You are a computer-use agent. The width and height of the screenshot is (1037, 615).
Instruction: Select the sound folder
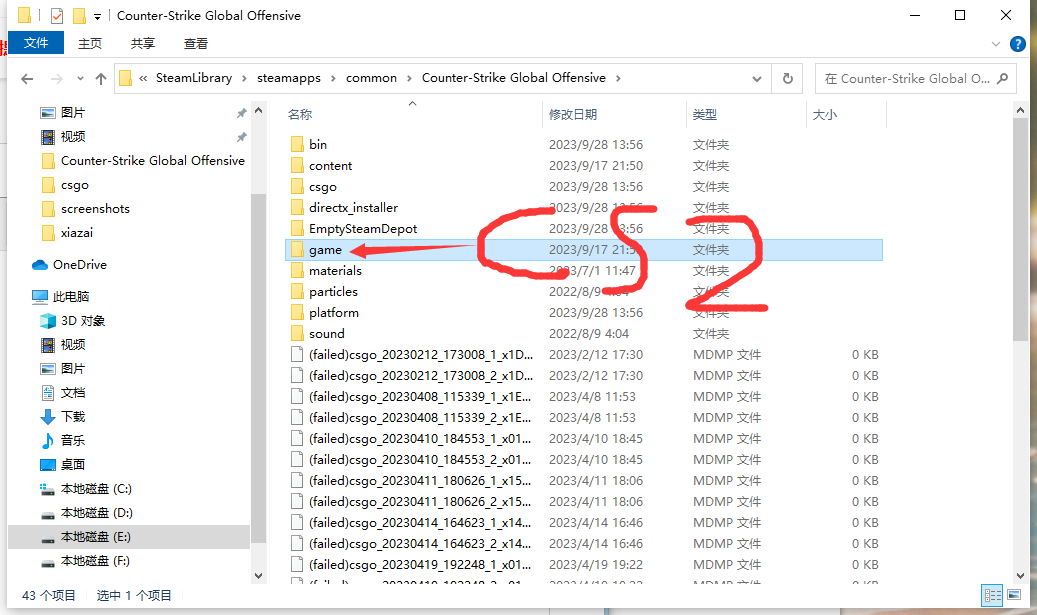[x=326, y=334]
